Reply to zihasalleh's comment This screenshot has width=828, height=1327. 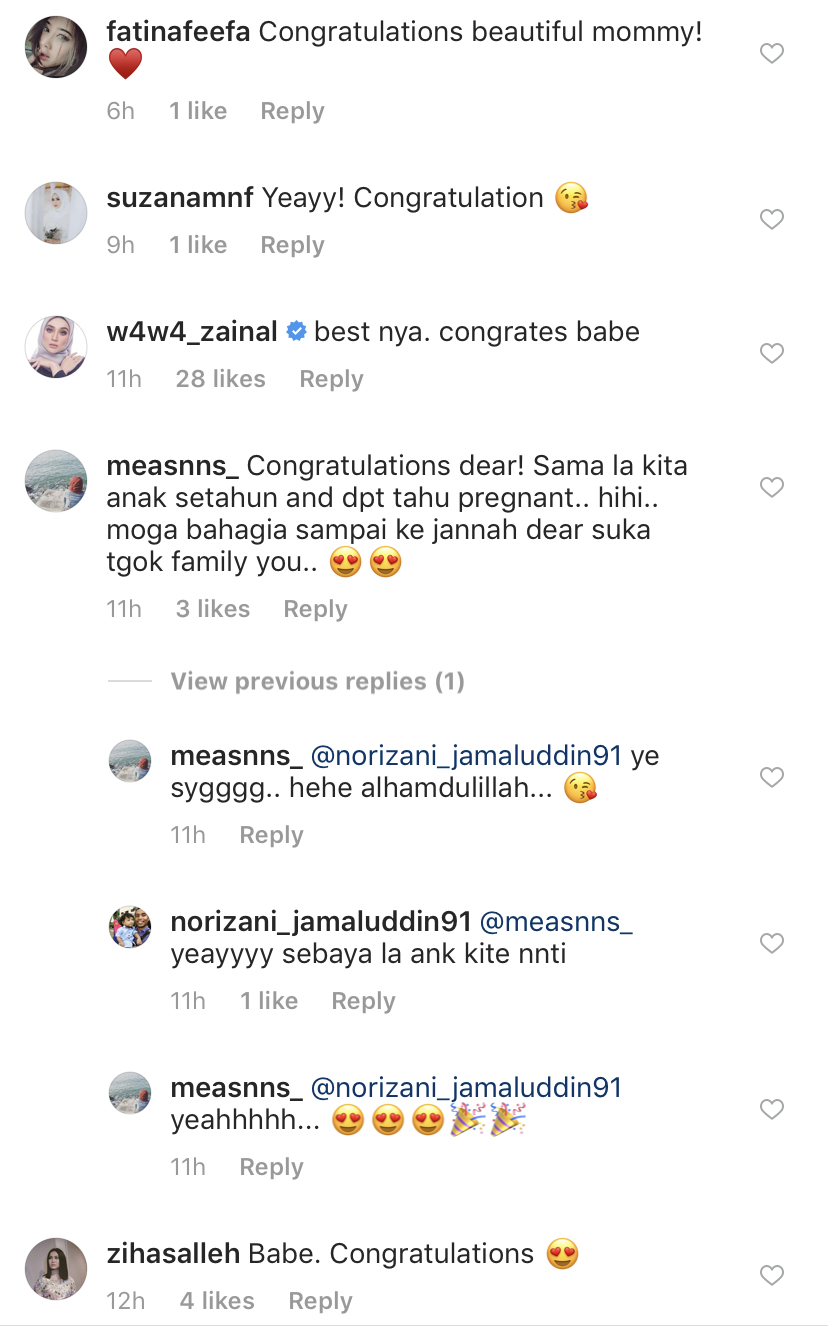320,1301
